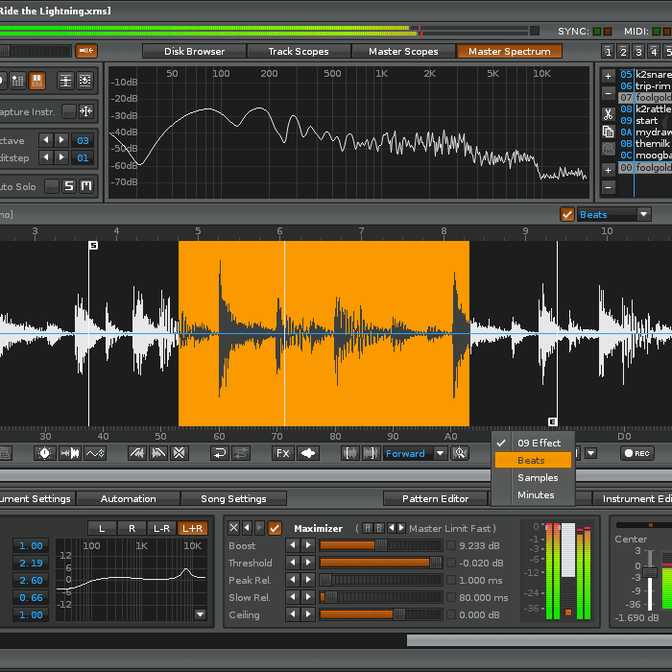Adjust the Peak Rel. slider

tap(381, 580)
